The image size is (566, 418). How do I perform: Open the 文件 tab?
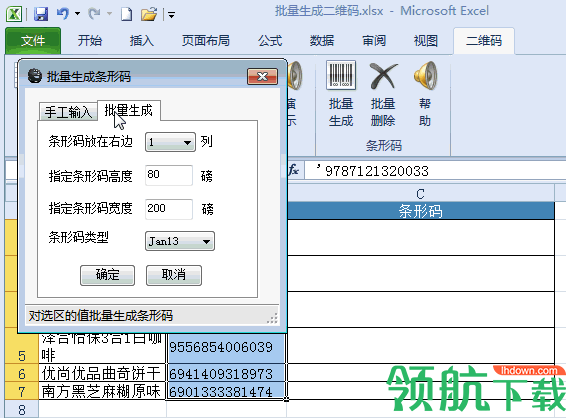pyautogui.click(x=33, y=41)
